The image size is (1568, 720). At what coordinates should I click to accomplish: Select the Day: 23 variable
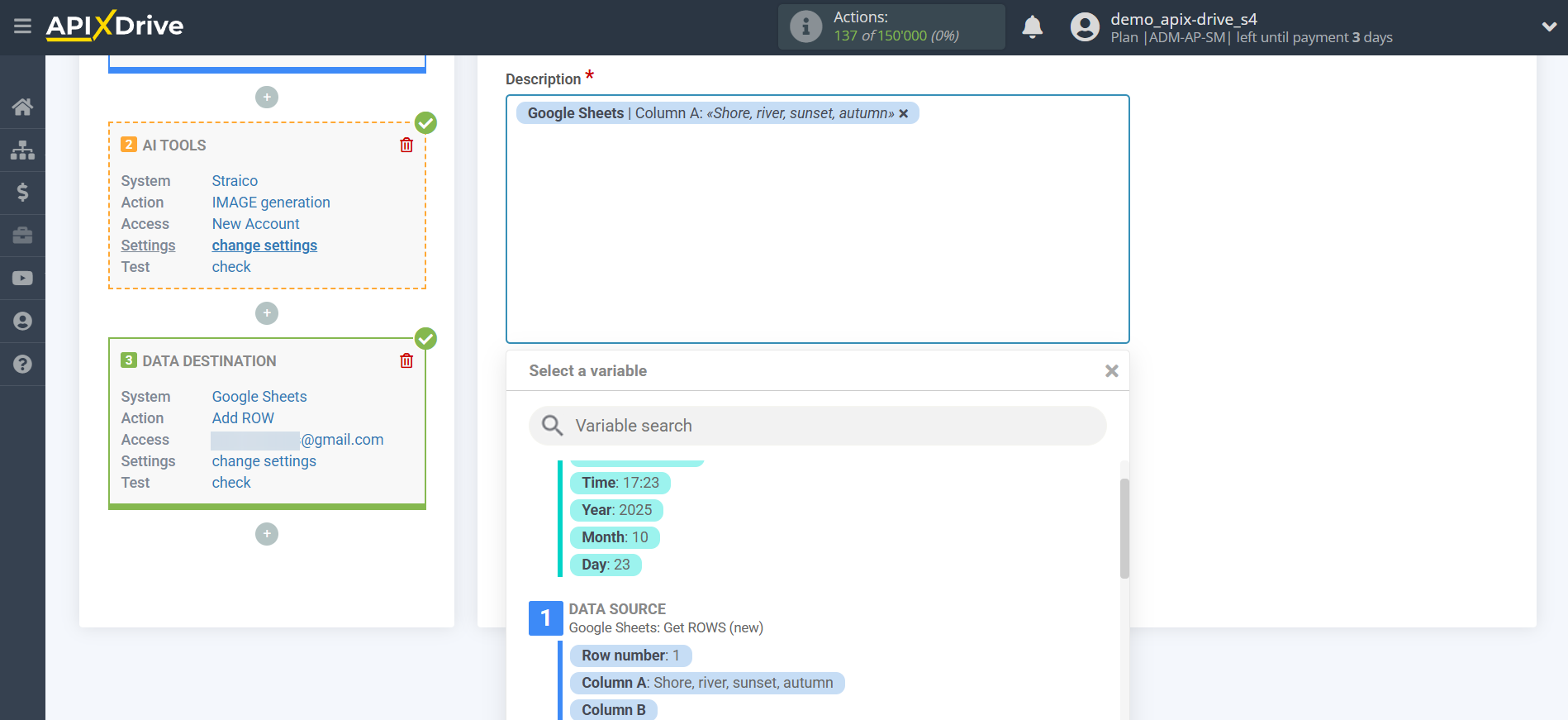(x=606, y=565)
